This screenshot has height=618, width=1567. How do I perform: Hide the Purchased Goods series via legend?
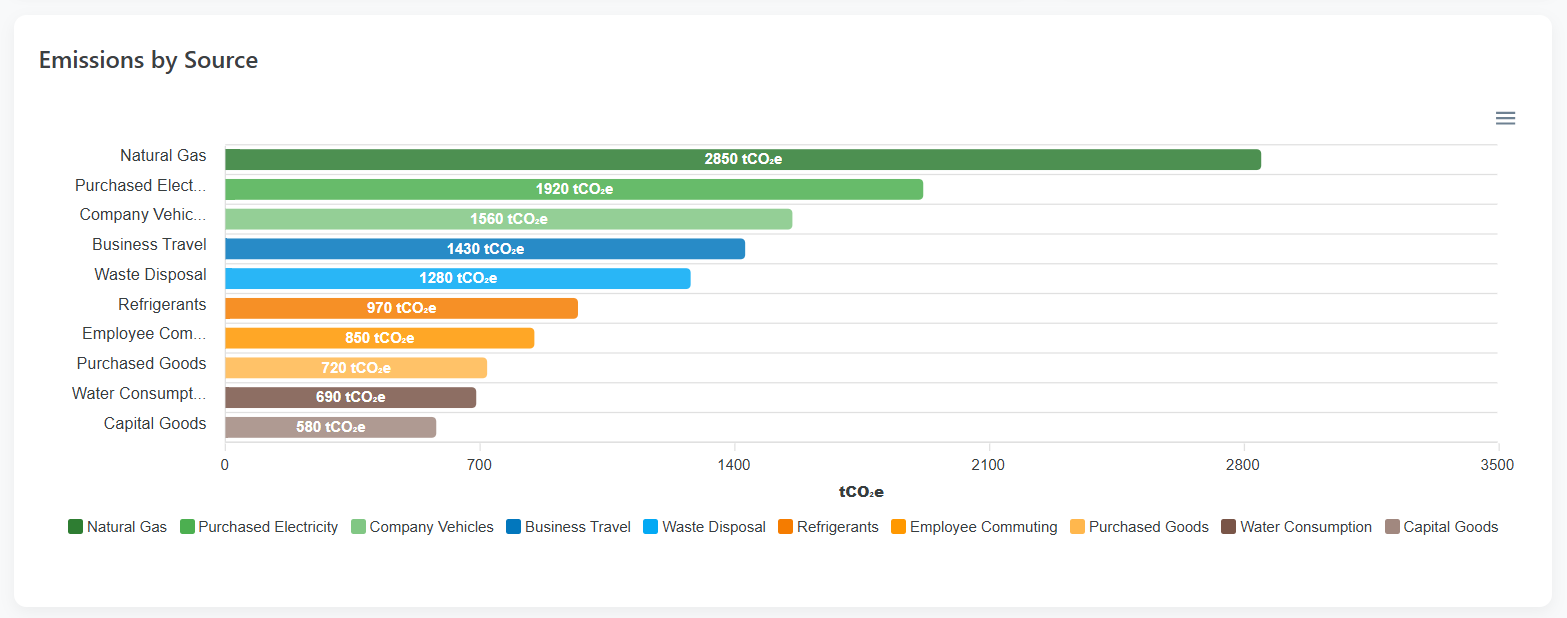pos(1138,527)
